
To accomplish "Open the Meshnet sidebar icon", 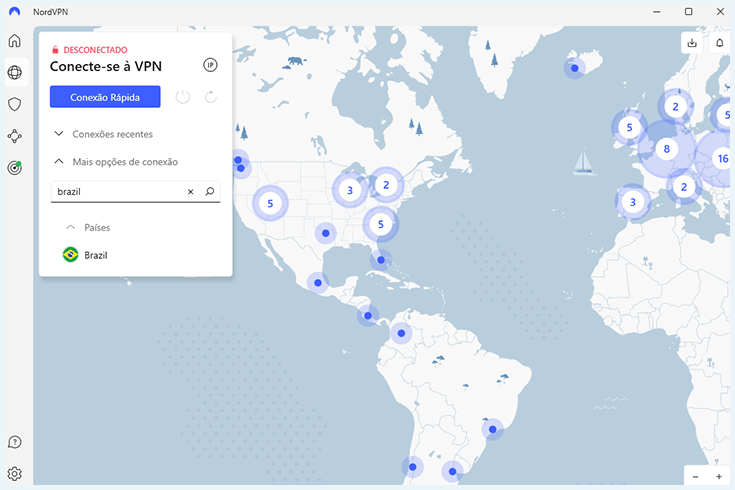I will 15,136.
